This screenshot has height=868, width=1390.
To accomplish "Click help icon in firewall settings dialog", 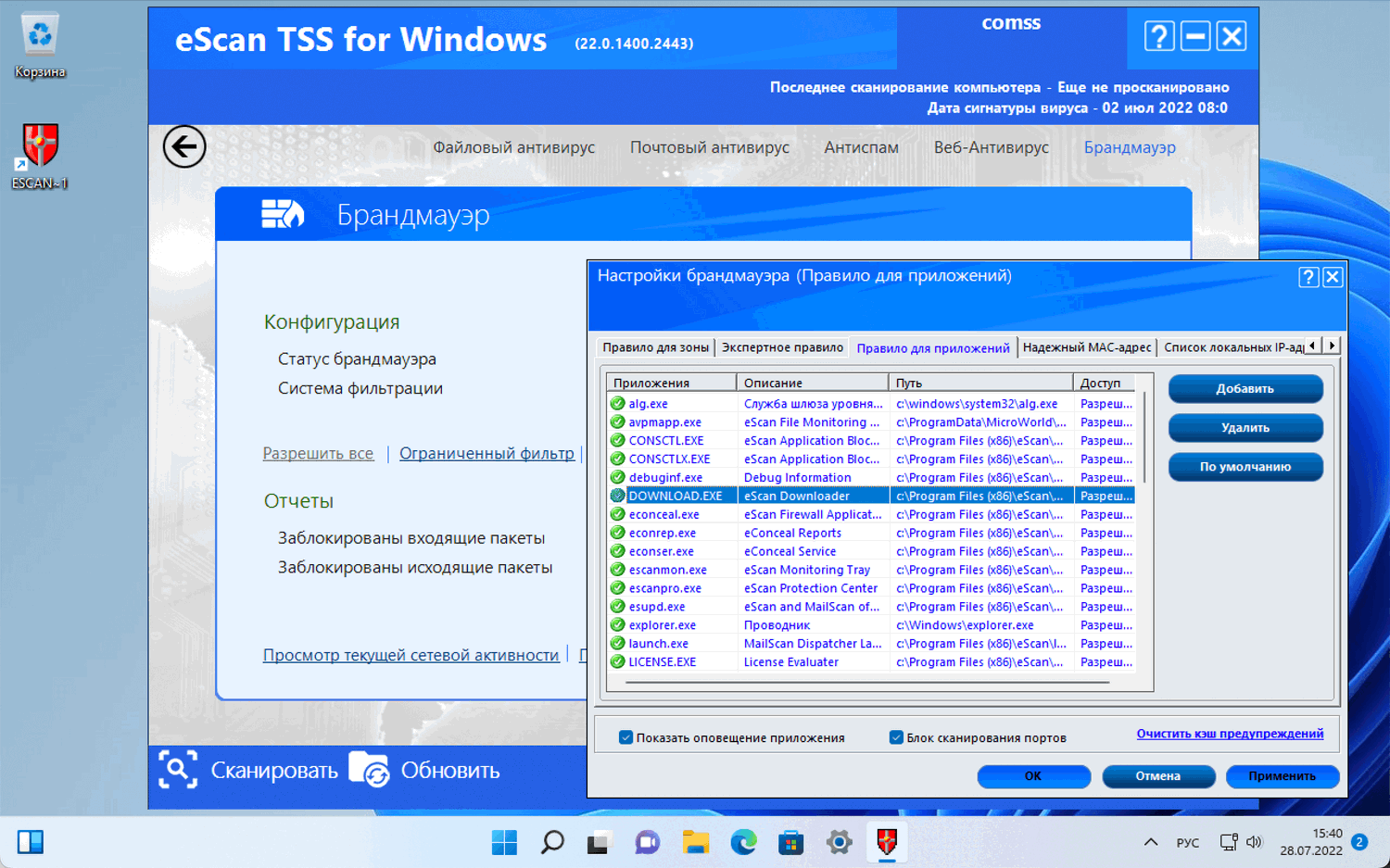I will (x=1308, y=277).
